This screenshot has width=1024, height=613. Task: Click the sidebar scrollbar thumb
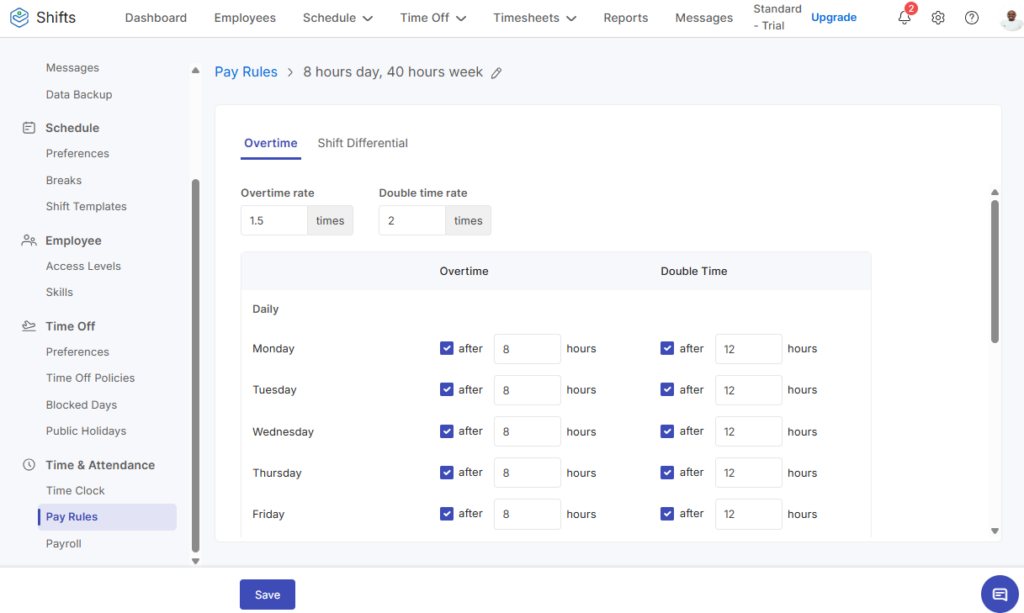(x=195, y=366)
